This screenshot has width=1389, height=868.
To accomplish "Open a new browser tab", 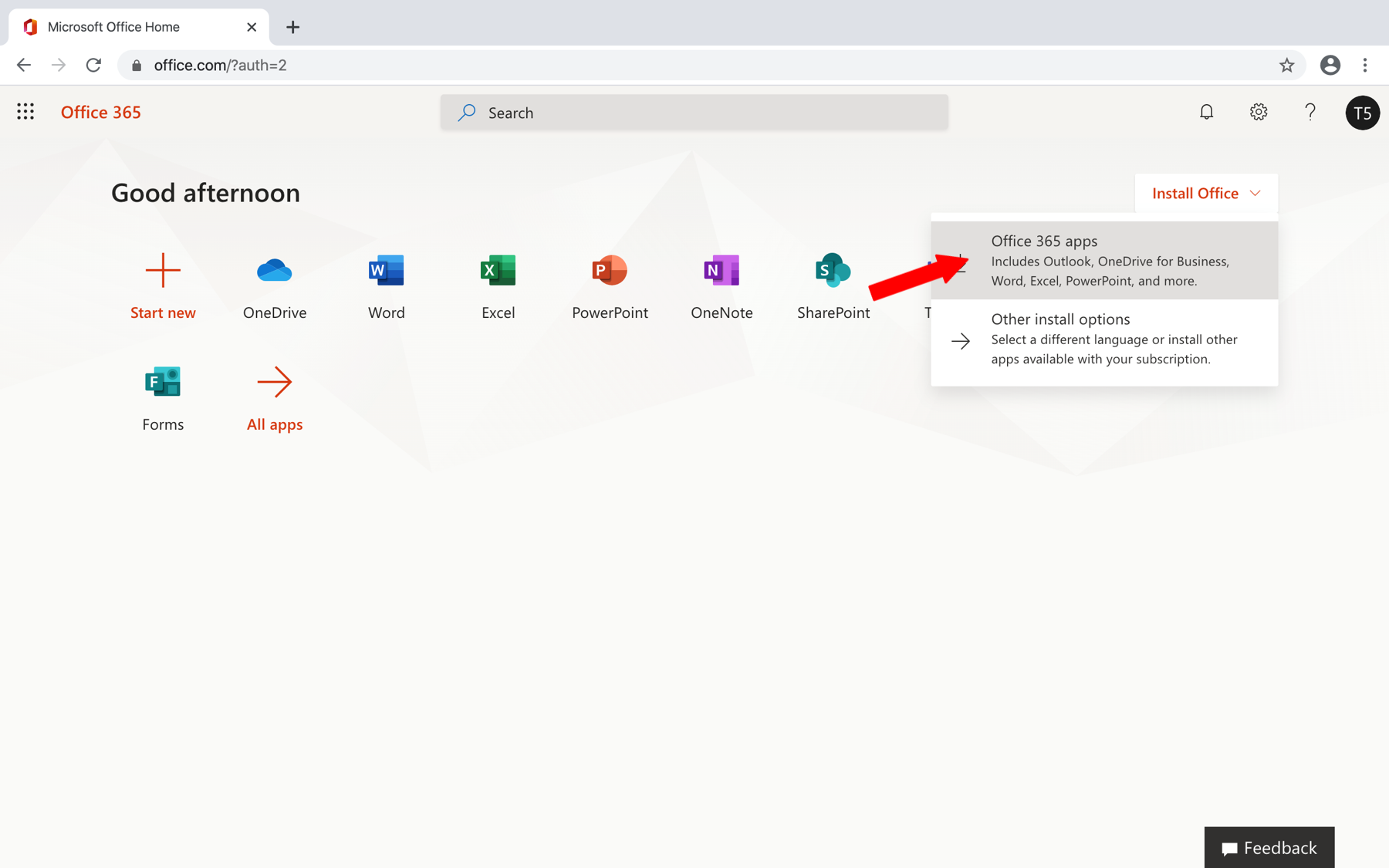I will click(292, 27).
